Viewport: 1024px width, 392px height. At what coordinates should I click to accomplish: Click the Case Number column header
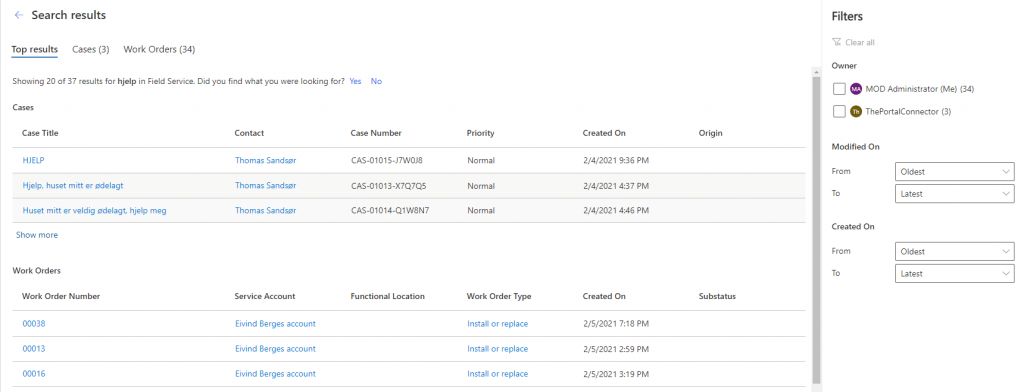(376, 133)
